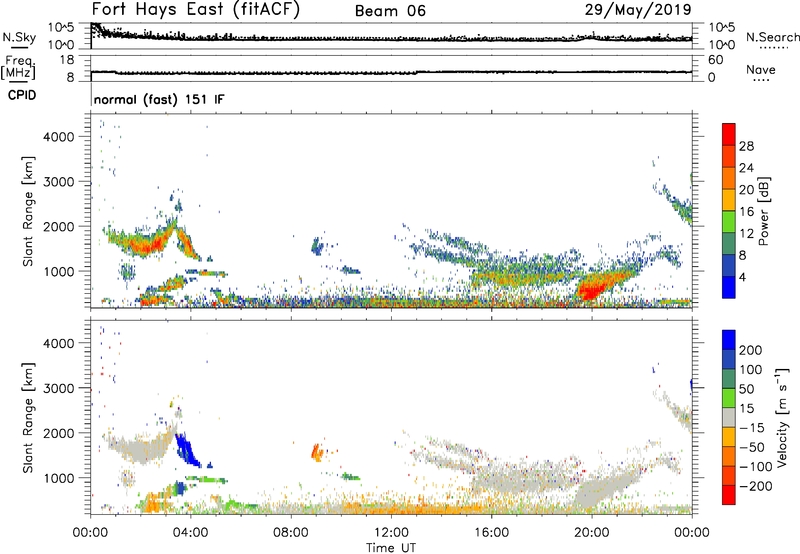Click the red top segment of Power colorbar

729,134
